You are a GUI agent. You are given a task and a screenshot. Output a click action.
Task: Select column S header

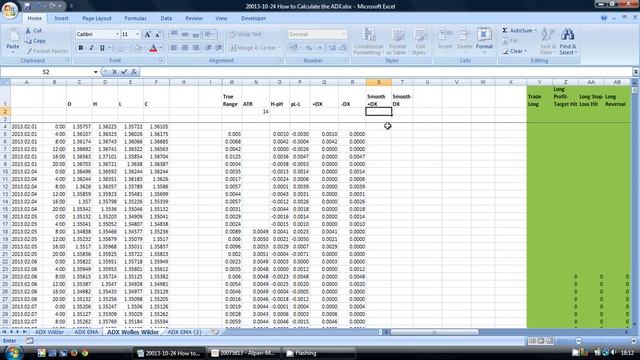click(x=378, y=82)
